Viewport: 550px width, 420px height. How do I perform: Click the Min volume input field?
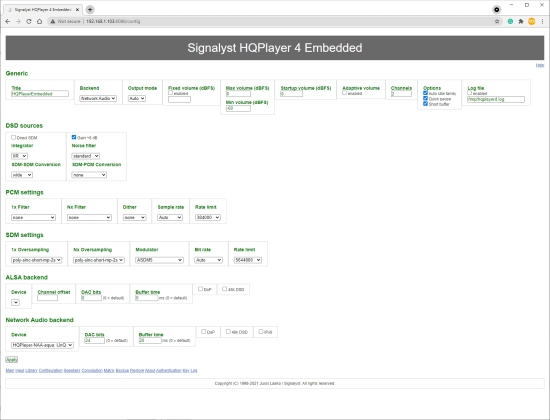(x=238, y=108)
